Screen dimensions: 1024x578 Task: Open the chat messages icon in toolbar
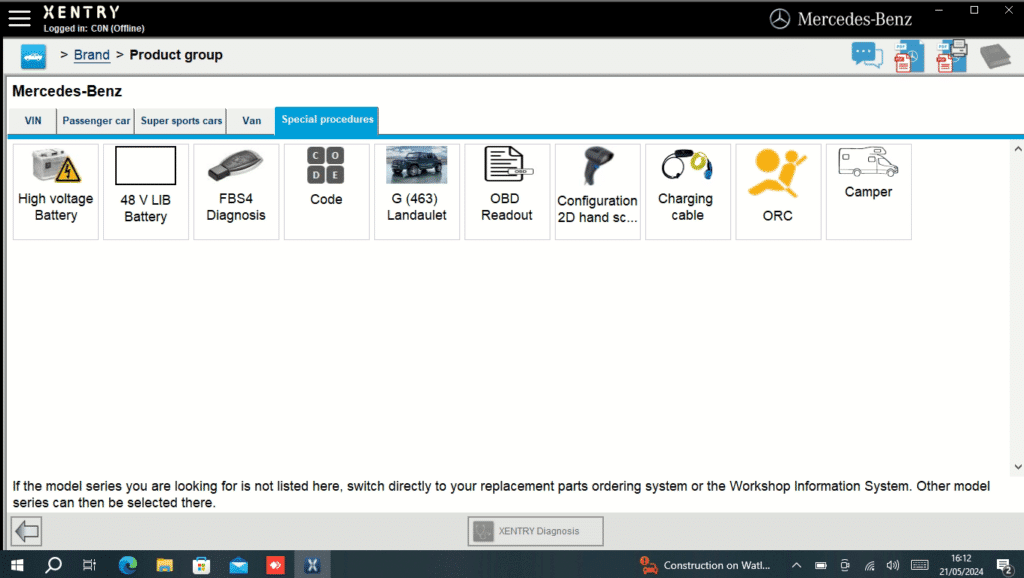[867, 56]
